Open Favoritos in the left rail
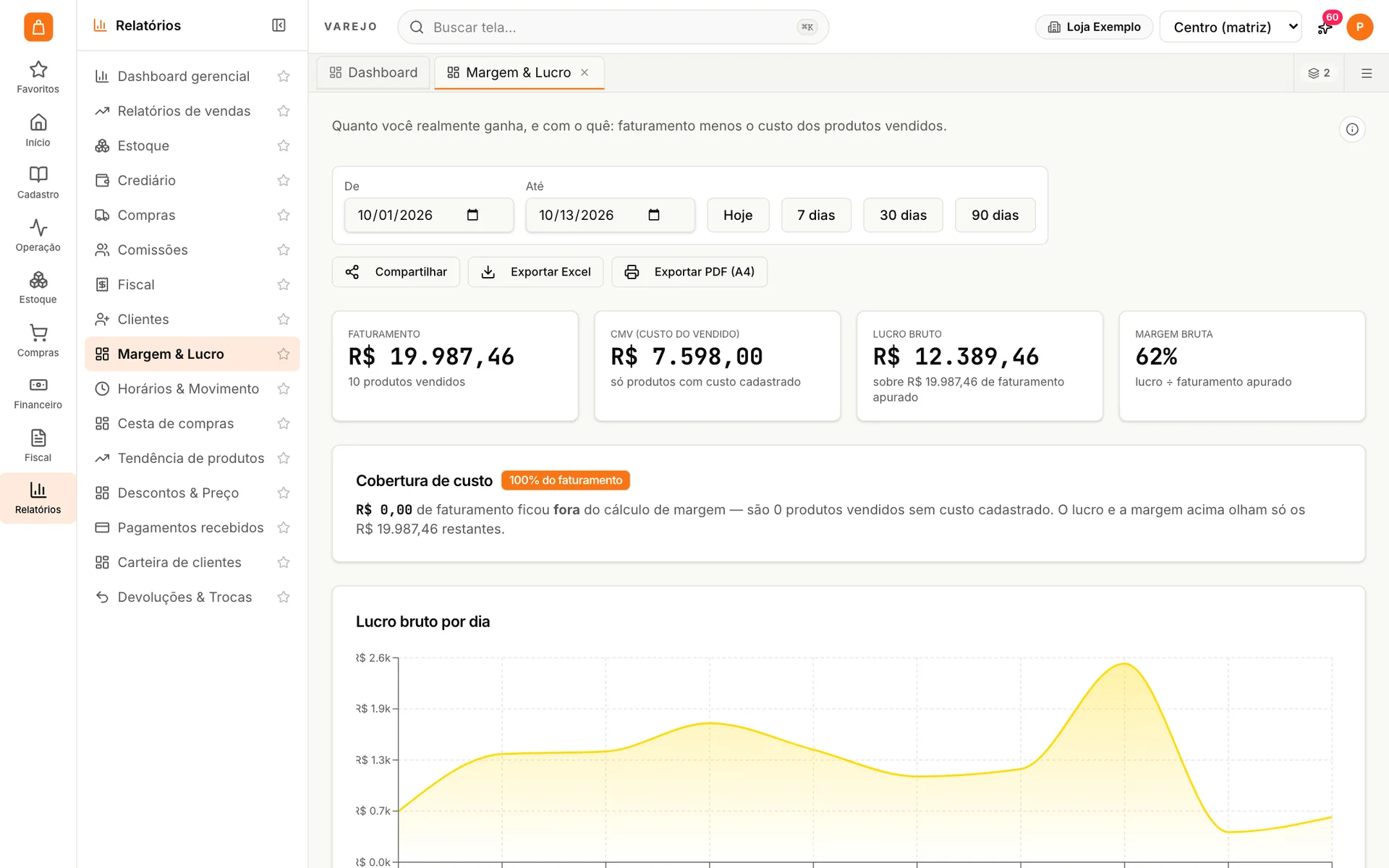The width and height of the screenshot is (1389, 868). (x=38, y=77)
